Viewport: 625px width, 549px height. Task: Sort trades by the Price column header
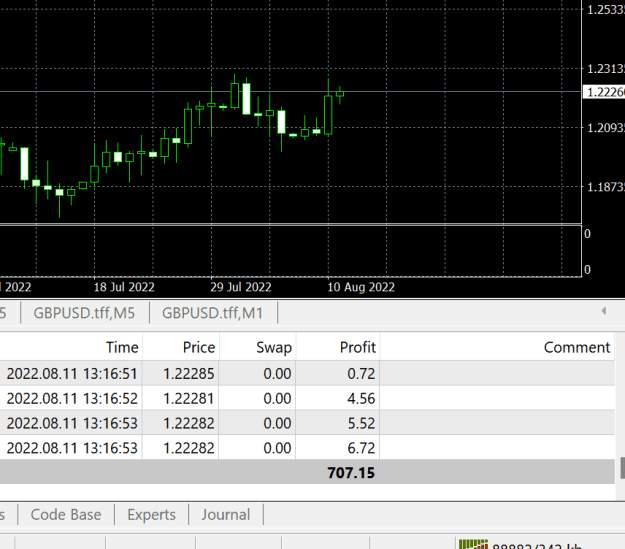(181, 347)
